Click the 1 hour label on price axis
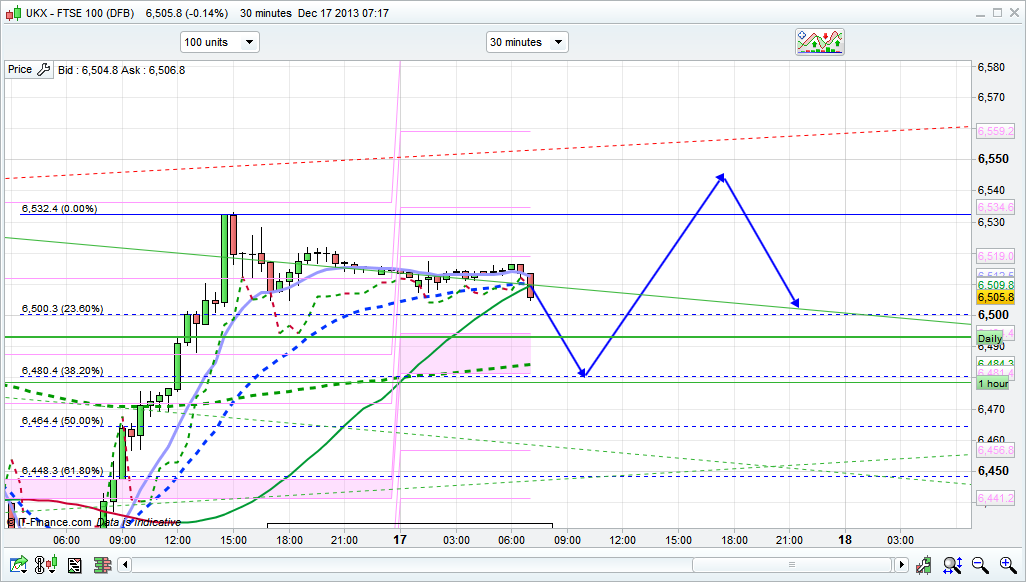The image size is (1026, 582). (993, 384)
